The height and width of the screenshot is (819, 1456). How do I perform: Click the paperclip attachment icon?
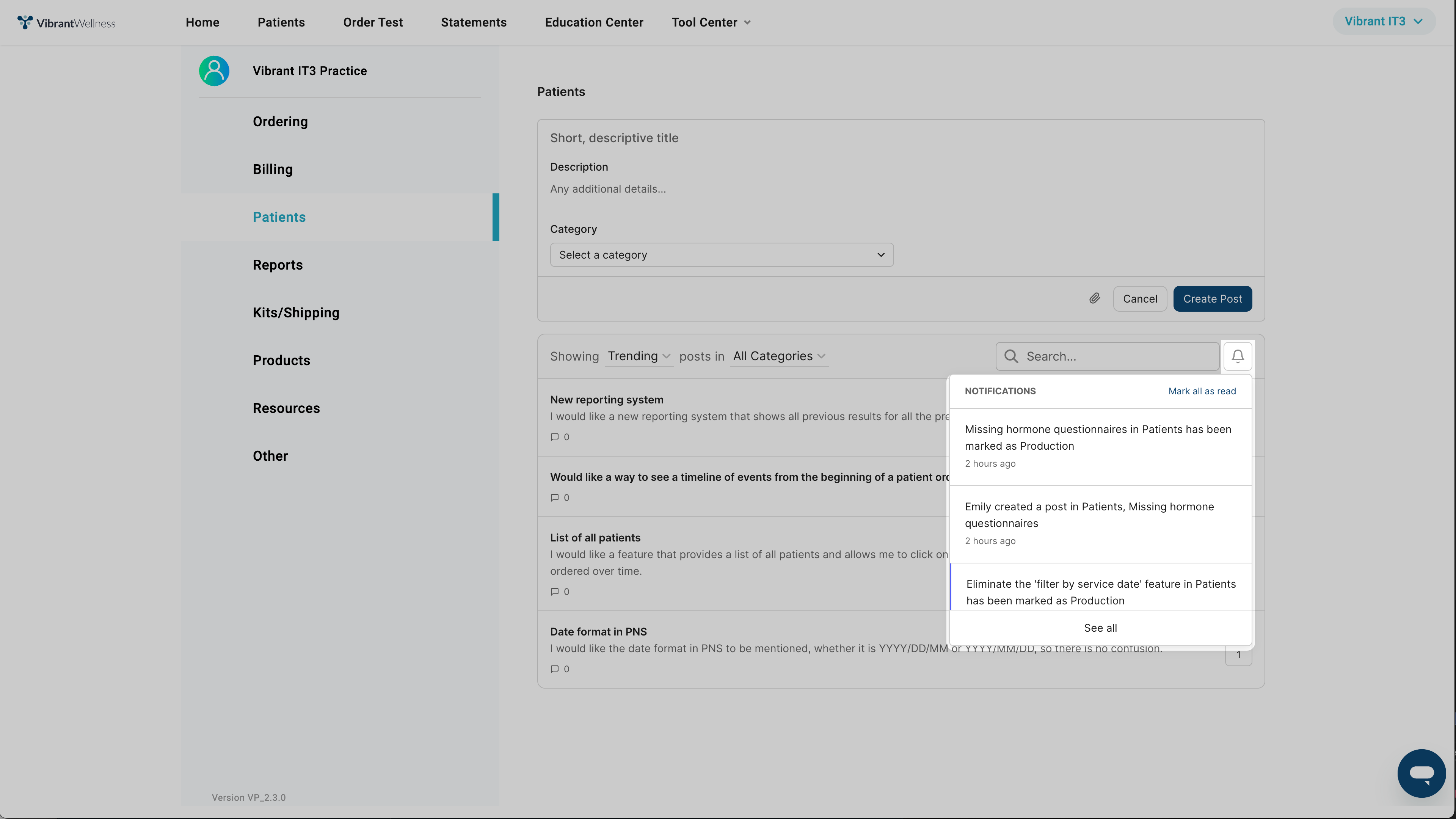tap(1094, 298)
